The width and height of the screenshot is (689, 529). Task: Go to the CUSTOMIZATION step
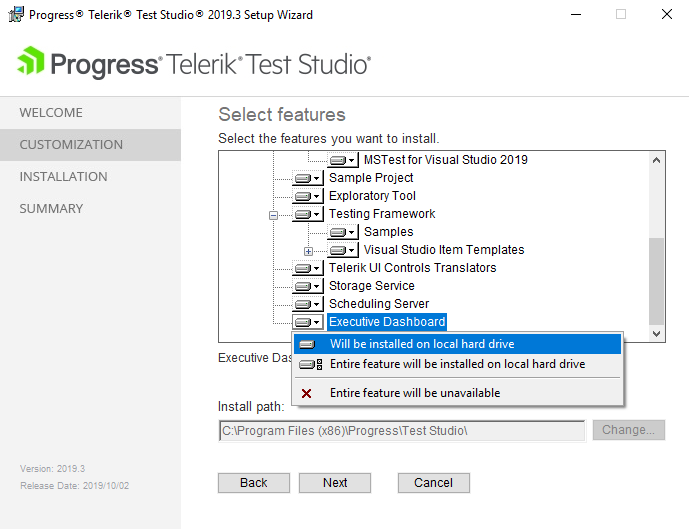tap(90, 145)
